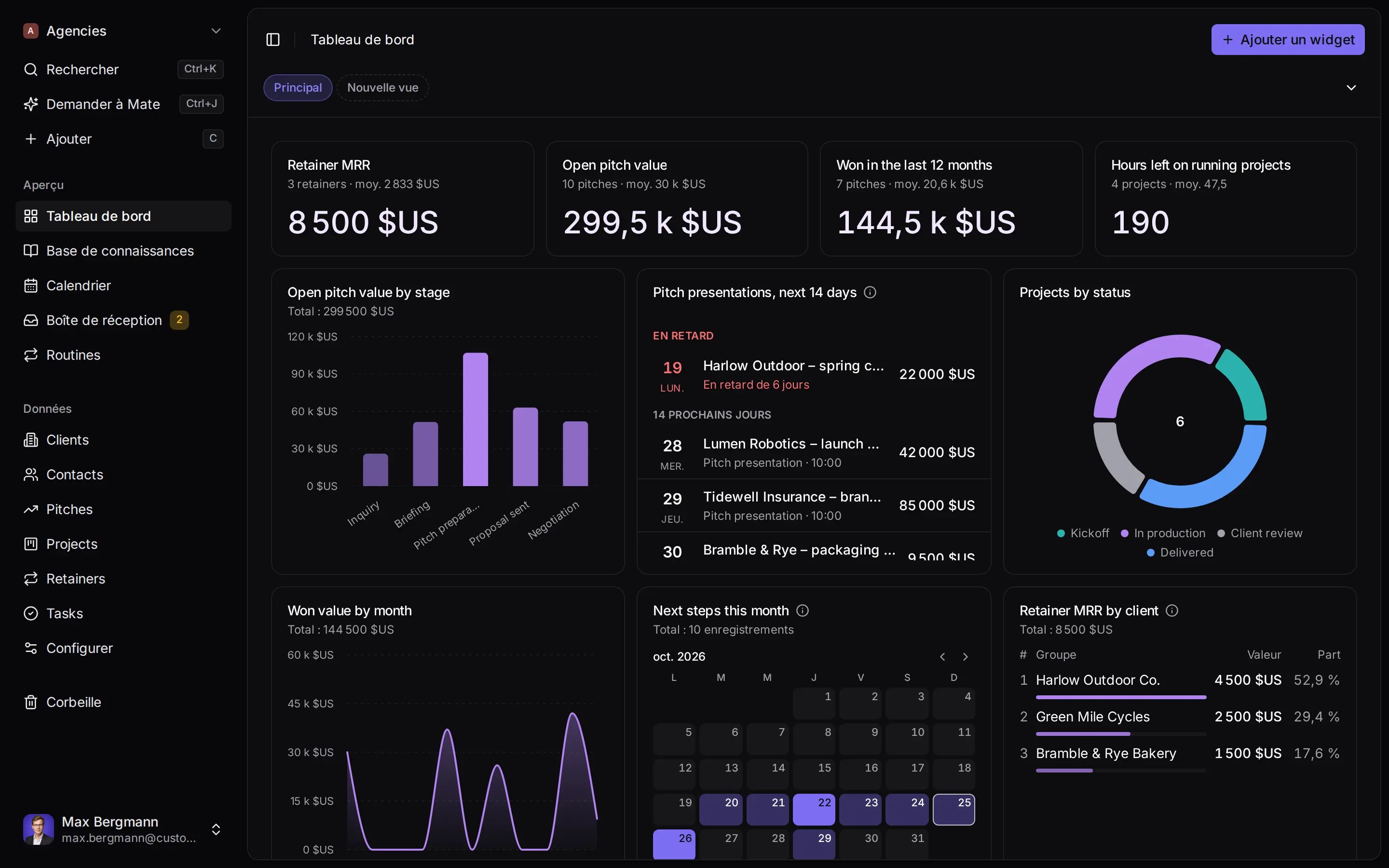Go to previous month in calendar
1389x868 pixels.
(x=942, y=657)
